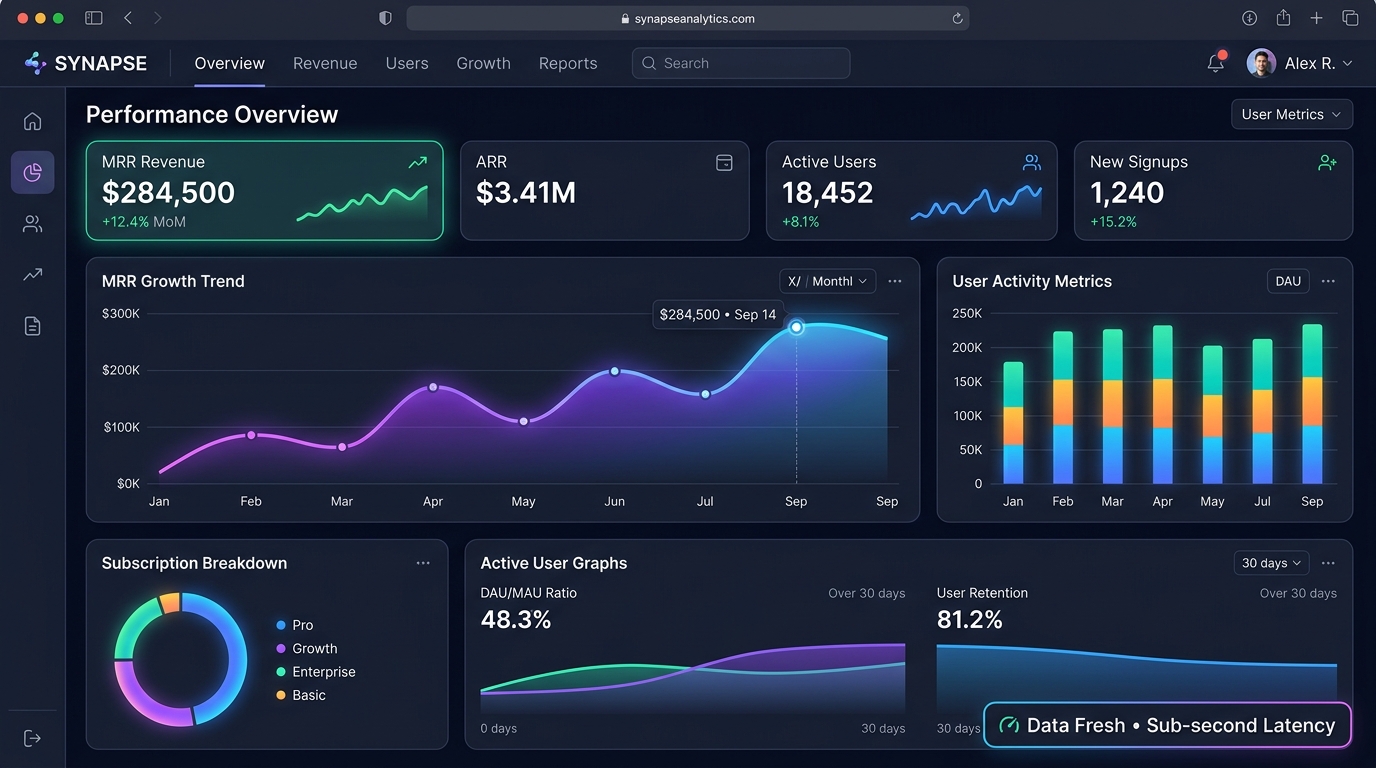
Task: Click the gauge icon in Data Fresh badge
Action: click(x=1009, y=726)
